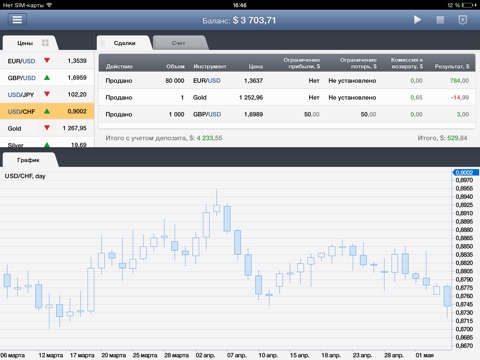Screen dimensions: 480x360
Task: Tap the current price marker 0,9002
Action: (465, 172)
